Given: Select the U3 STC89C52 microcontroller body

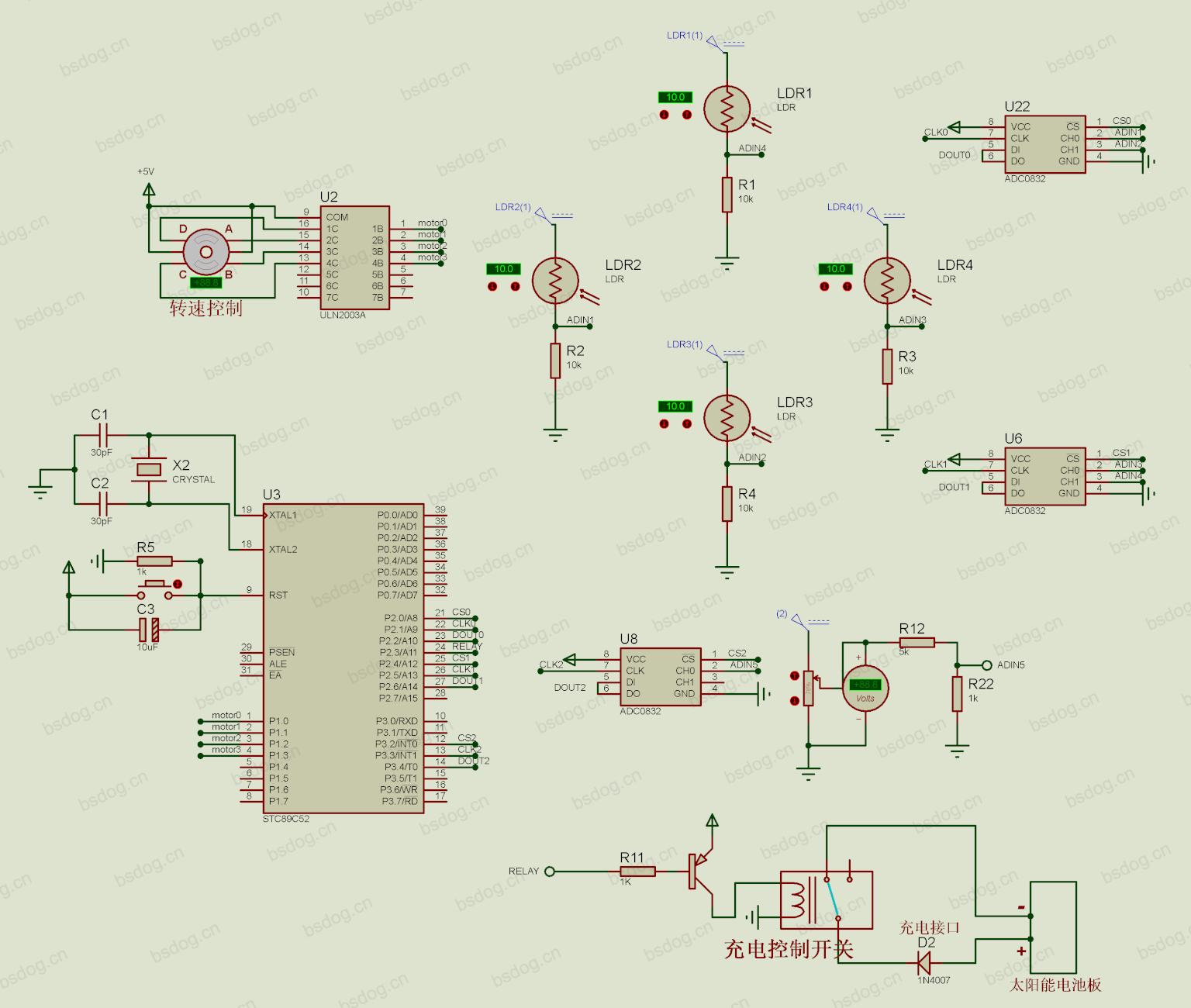Looking at the screenshot, I should point(343,658).
